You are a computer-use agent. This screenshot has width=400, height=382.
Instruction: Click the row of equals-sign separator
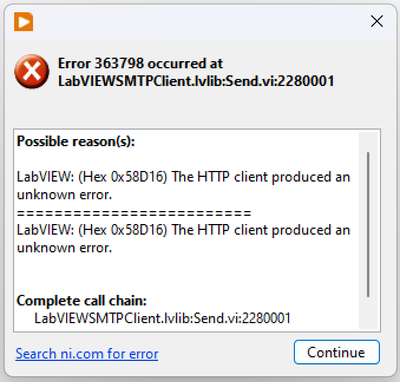point(134,213)
